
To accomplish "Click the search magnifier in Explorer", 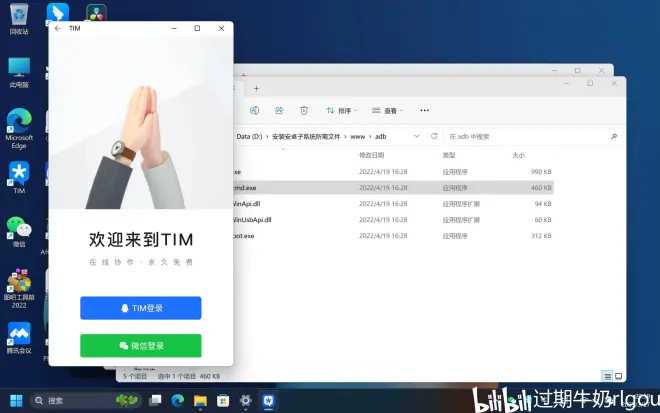I will (x=614, y=136).
